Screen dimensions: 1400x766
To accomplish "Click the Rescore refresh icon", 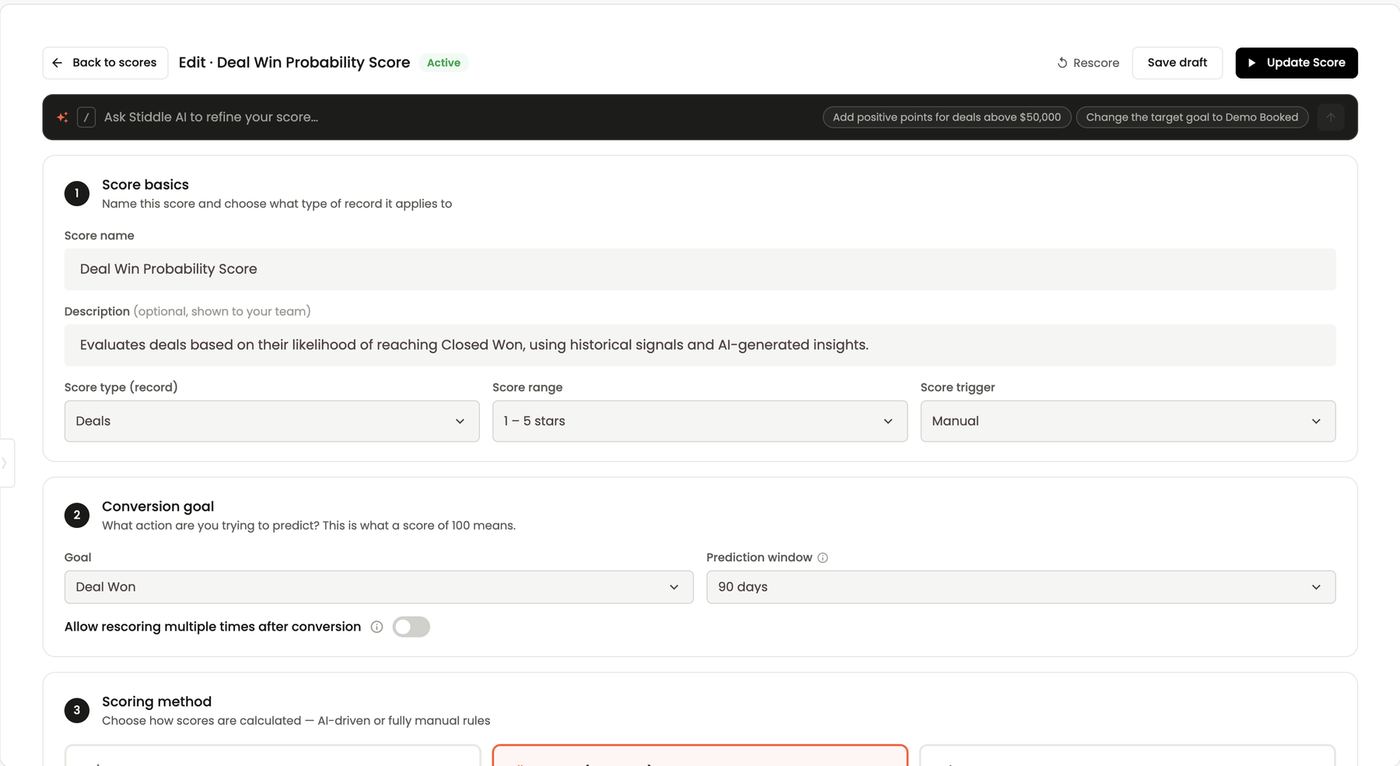I will pos(1062,63).
